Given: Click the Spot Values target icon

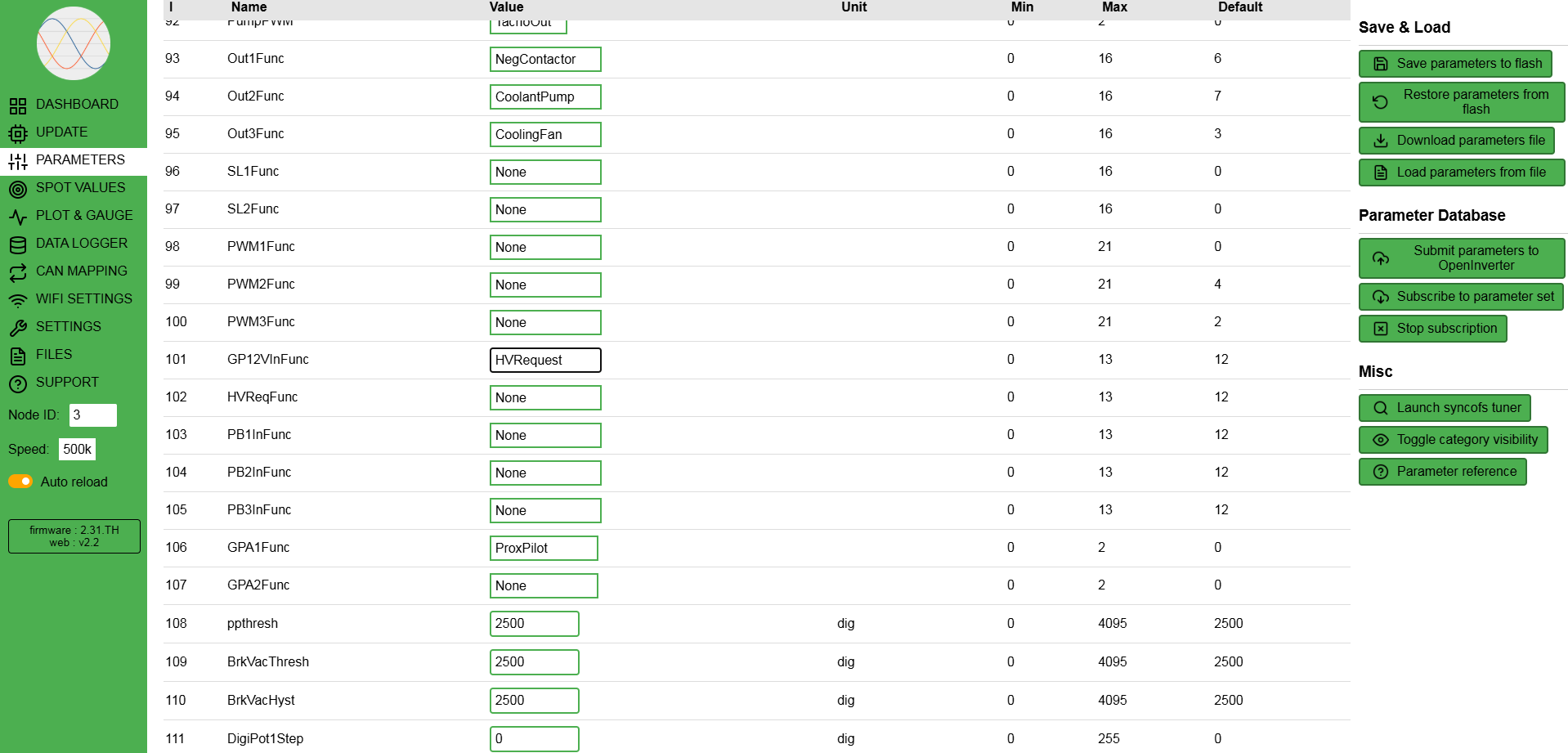Looking at the screenshot, I should (x=18, y=189).
